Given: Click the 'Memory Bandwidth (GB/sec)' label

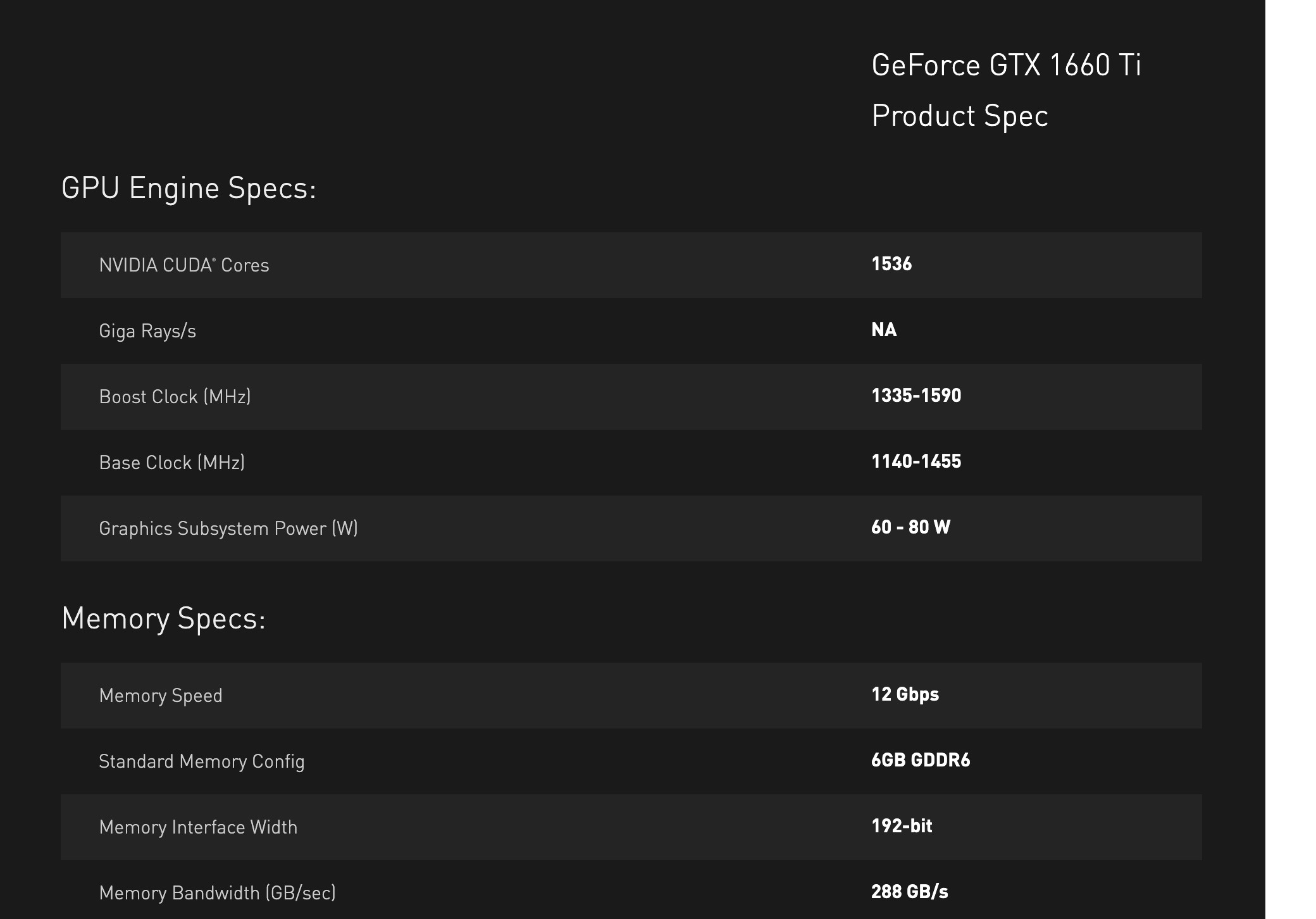Looking at the screenshot, I should 218,893.
